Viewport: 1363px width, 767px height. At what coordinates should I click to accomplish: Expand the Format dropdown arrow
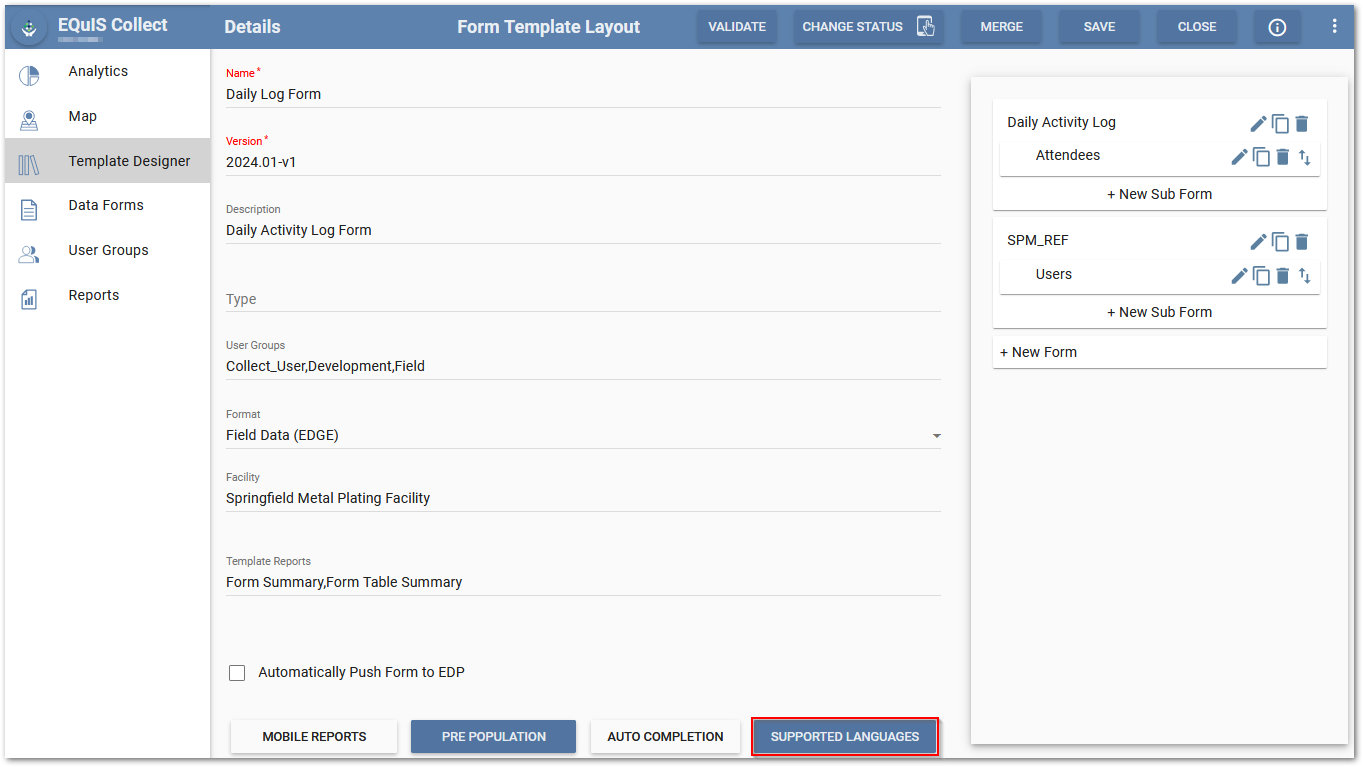click(936, 436)
